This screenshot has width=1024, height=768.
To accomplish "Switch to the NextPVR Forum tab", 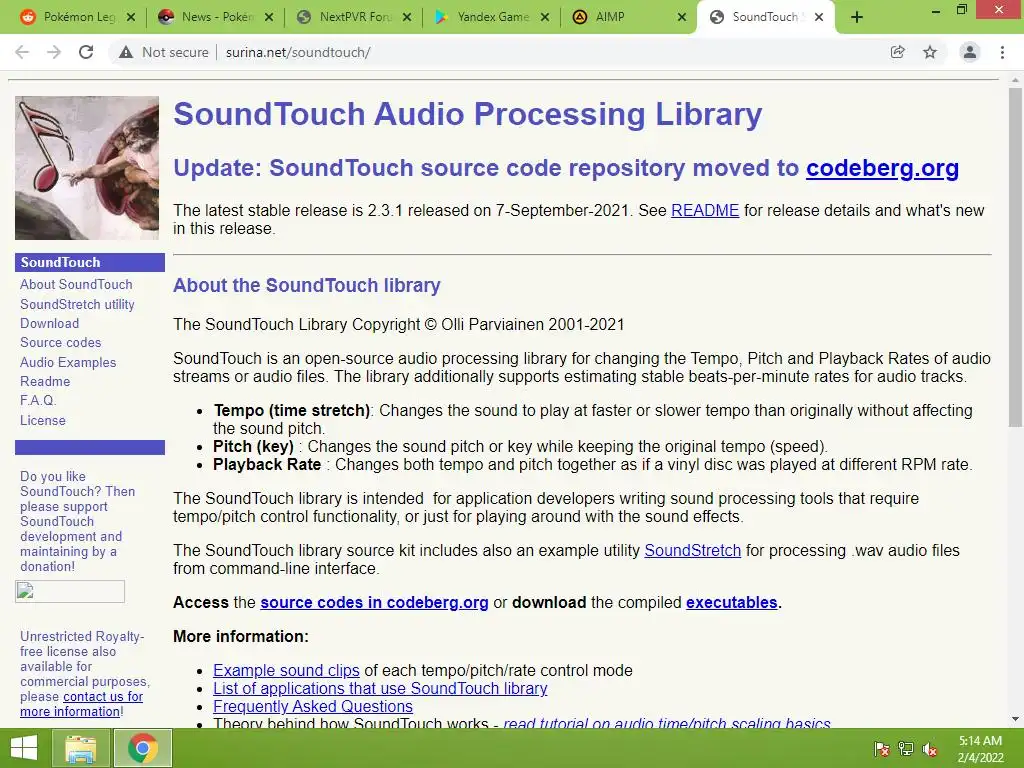I will [354, 17].
